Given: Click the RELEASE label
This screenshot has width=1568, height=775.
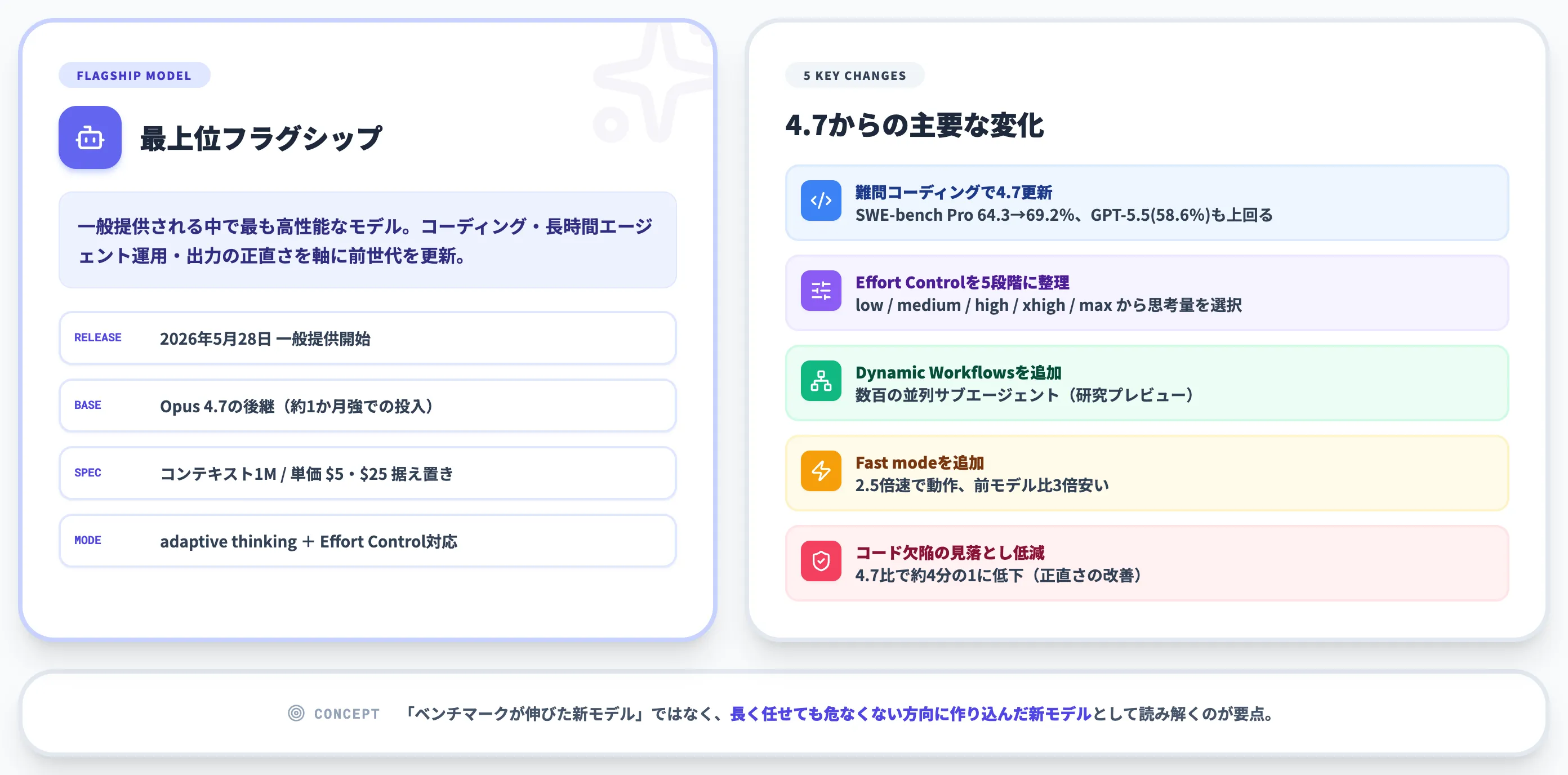Looking at the screenshot, I should coord(98,337).
